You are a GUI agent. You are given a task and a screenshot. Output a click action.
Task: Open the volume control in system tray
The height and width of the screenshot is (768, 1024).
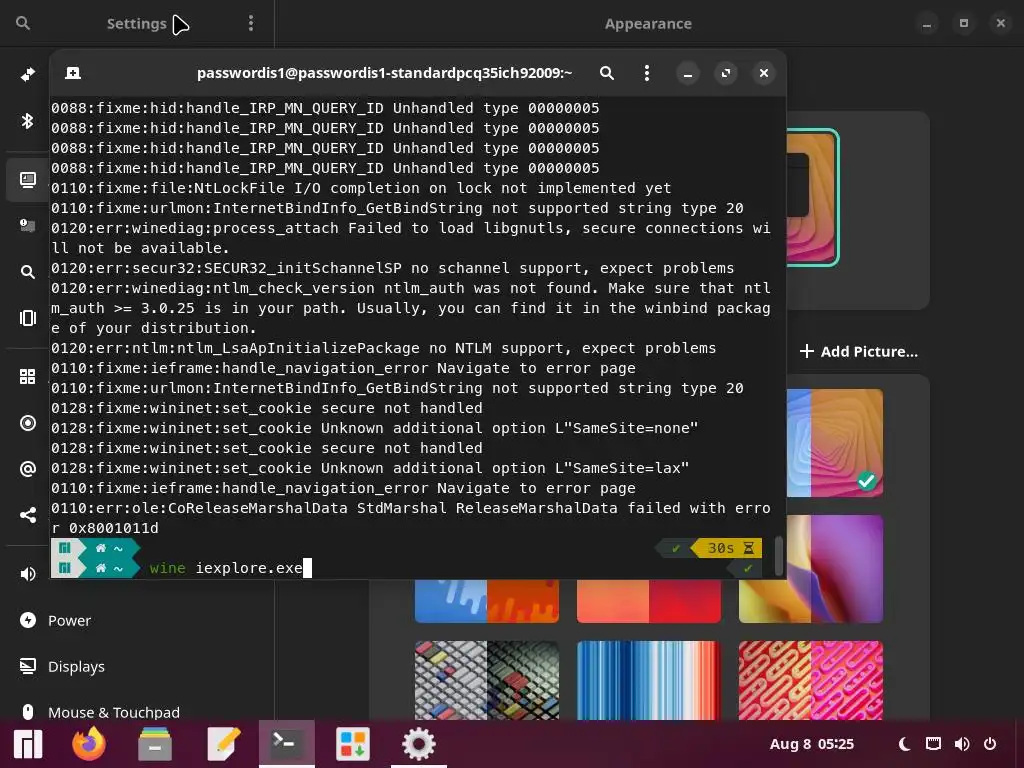point(961,744)
